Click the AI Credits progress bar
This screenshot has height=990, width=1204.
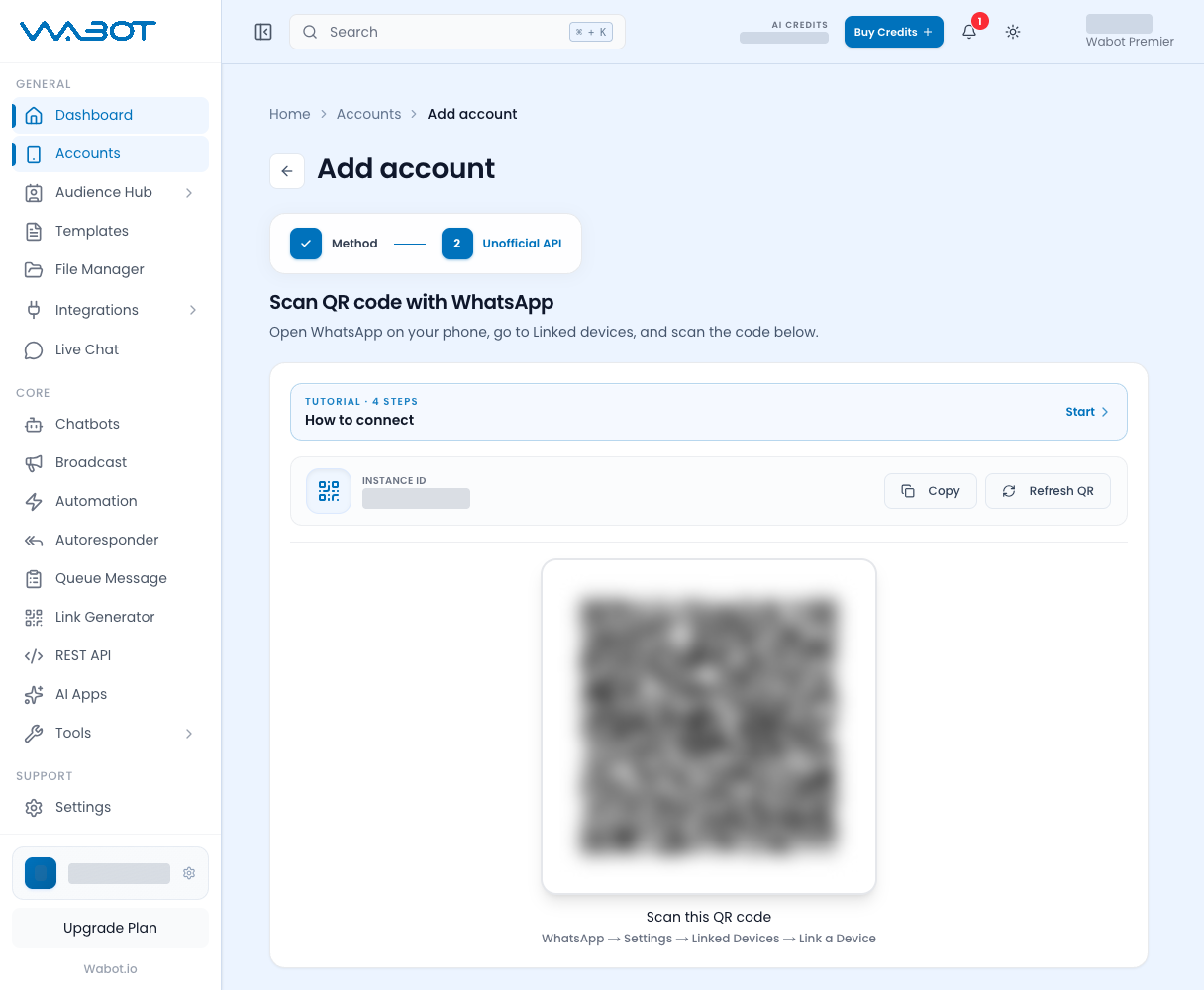[x=784, y=38]
